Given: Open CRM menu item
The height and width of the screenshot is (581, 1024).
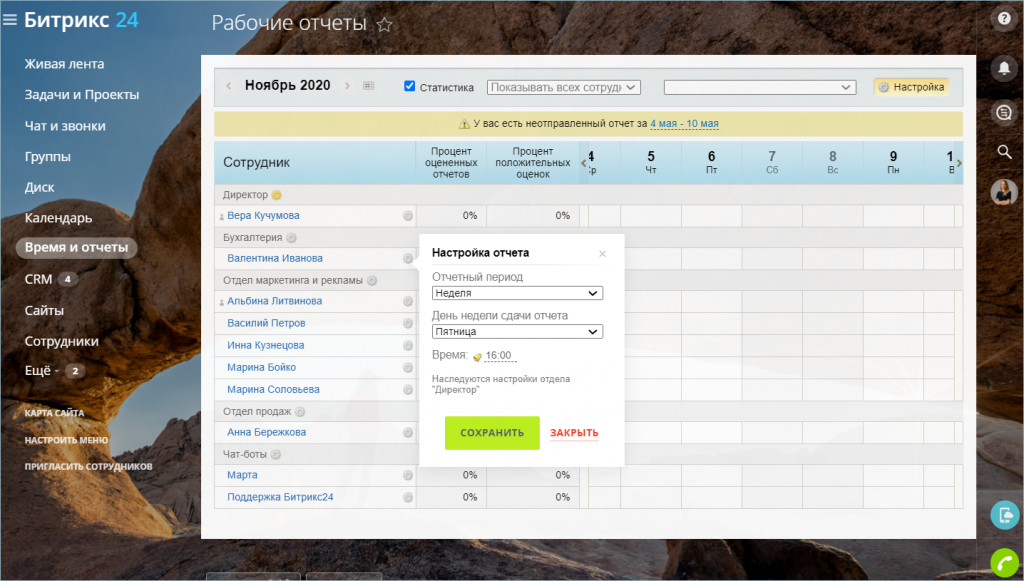Looking at the screenshot, I should point(38,279).
